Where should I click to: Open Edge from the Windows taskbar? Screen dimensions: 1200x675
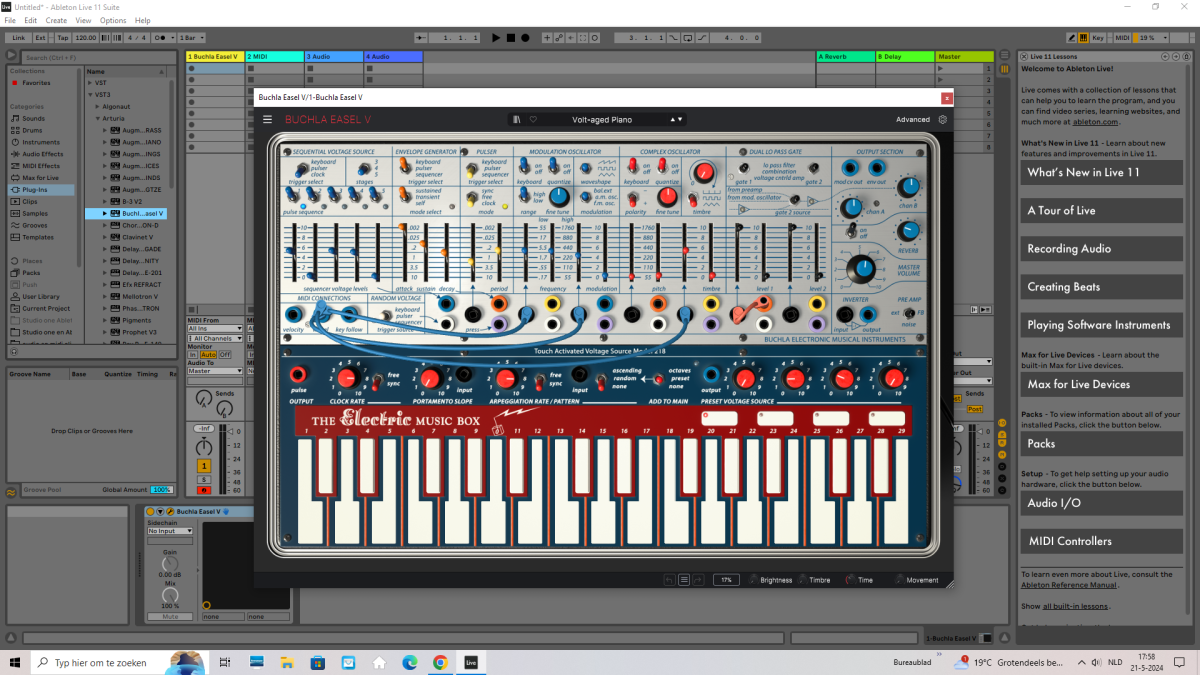point(410,662)
